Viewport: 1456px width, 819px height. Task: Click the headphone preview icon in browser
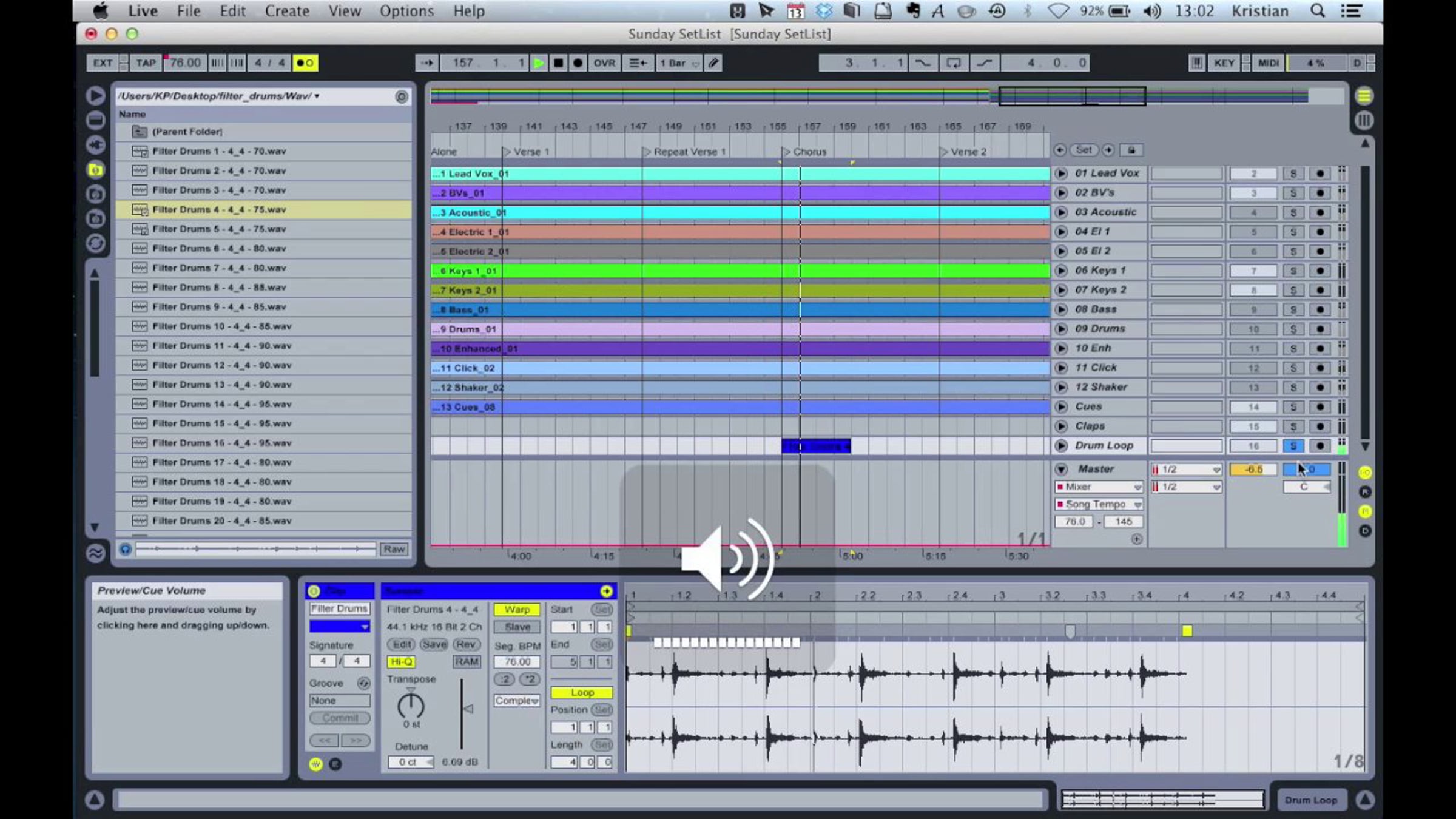point(125,549)
